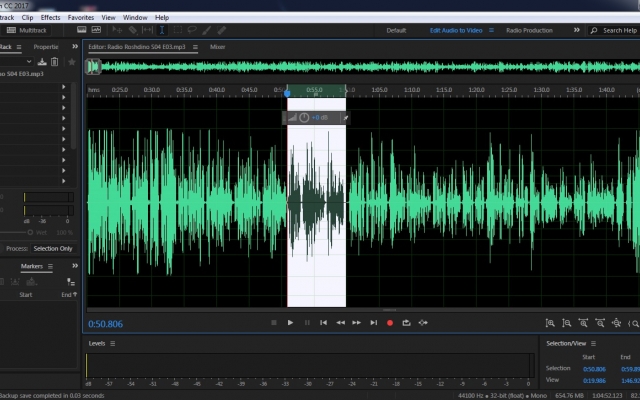Open the Process Selection Only dropdown
This screenshot has width=640, height=400.
[53, 249]
